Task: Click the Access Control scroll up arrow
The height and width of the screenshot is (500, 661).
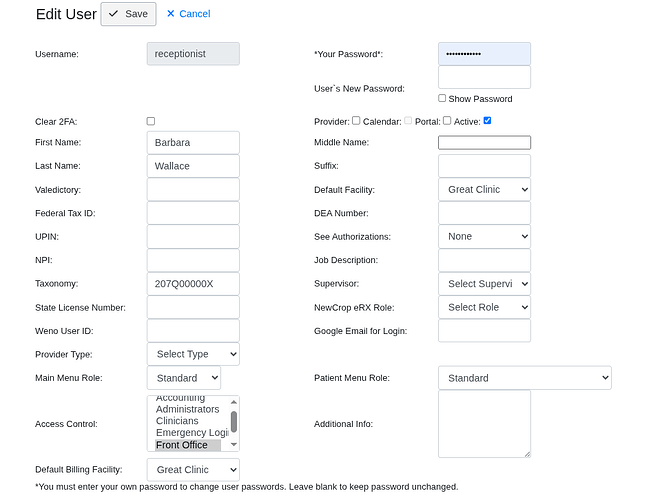Action: pyautogui.click(x=234, y=402)
